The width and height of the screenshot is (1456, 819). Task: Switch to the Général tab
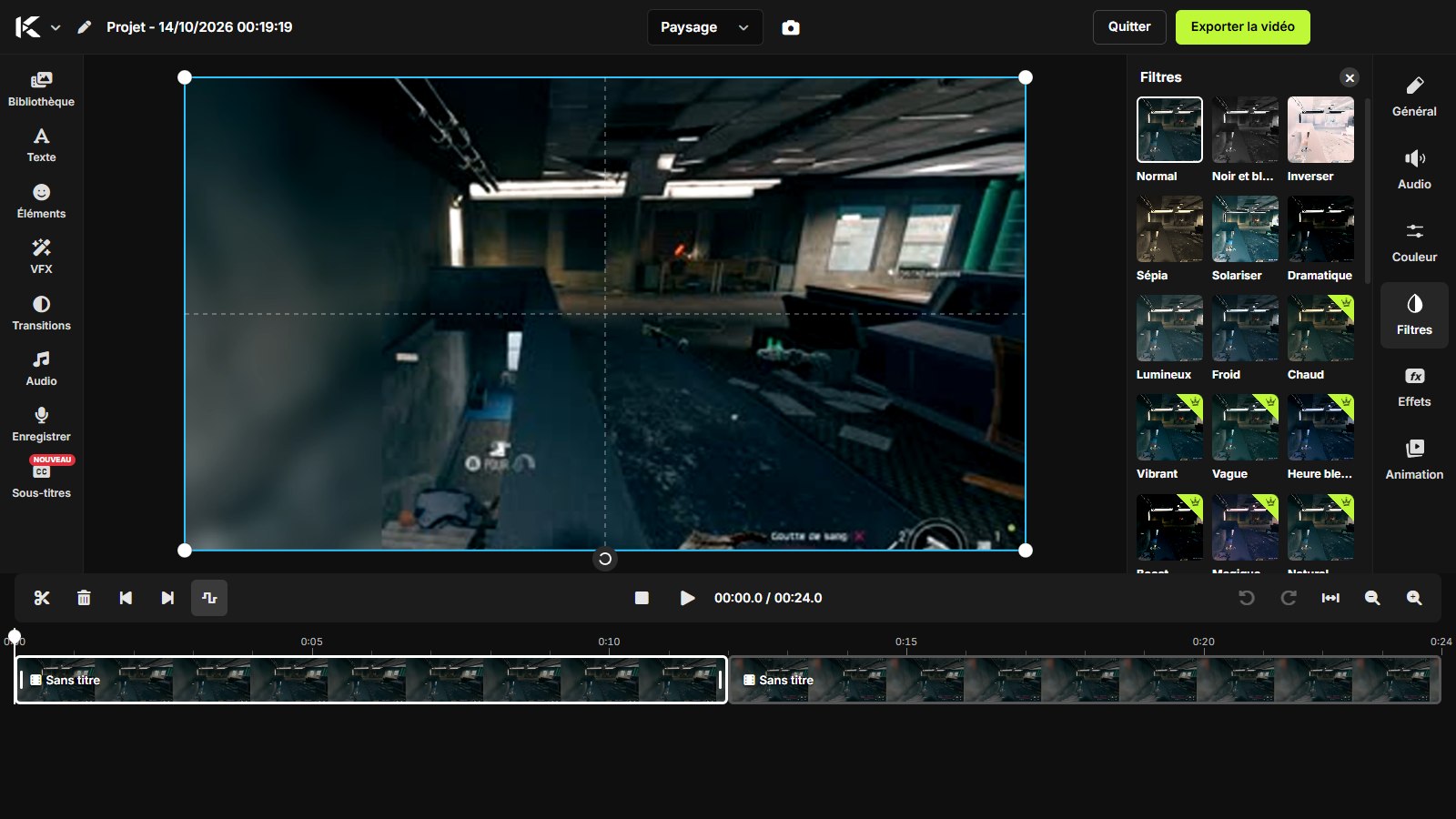[1414, 97]
